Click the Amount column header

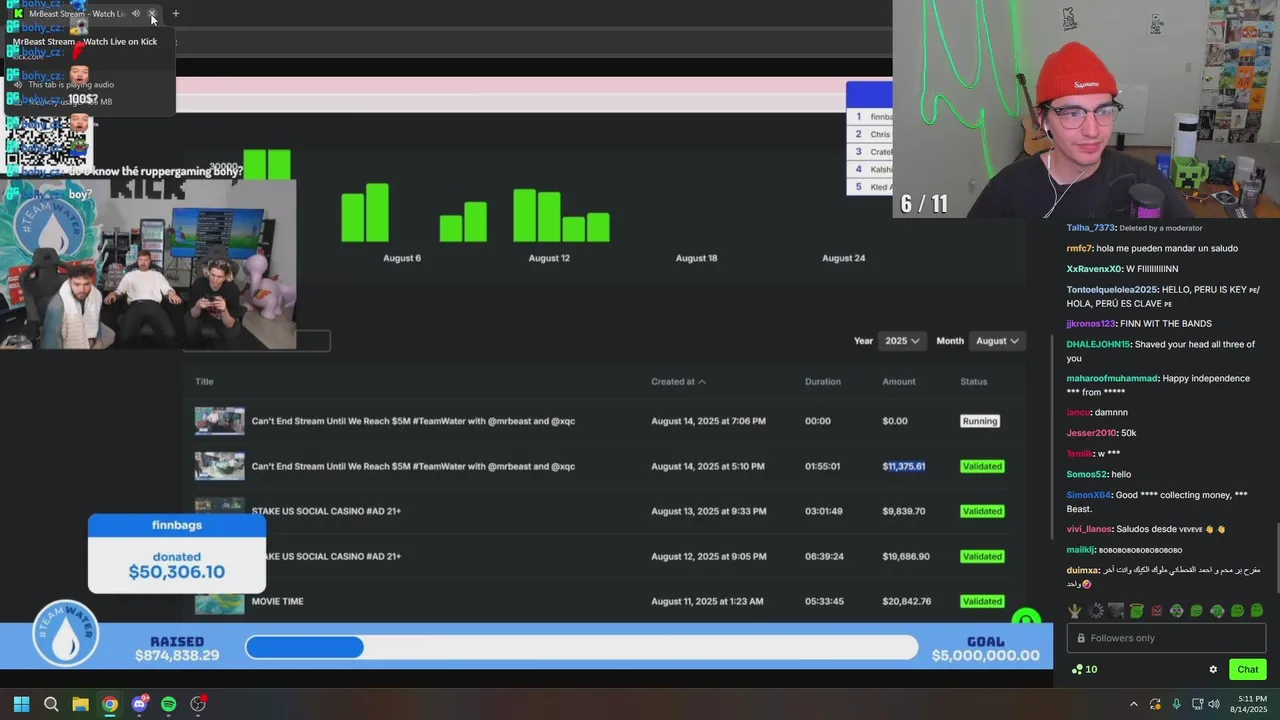coord(899,381)
